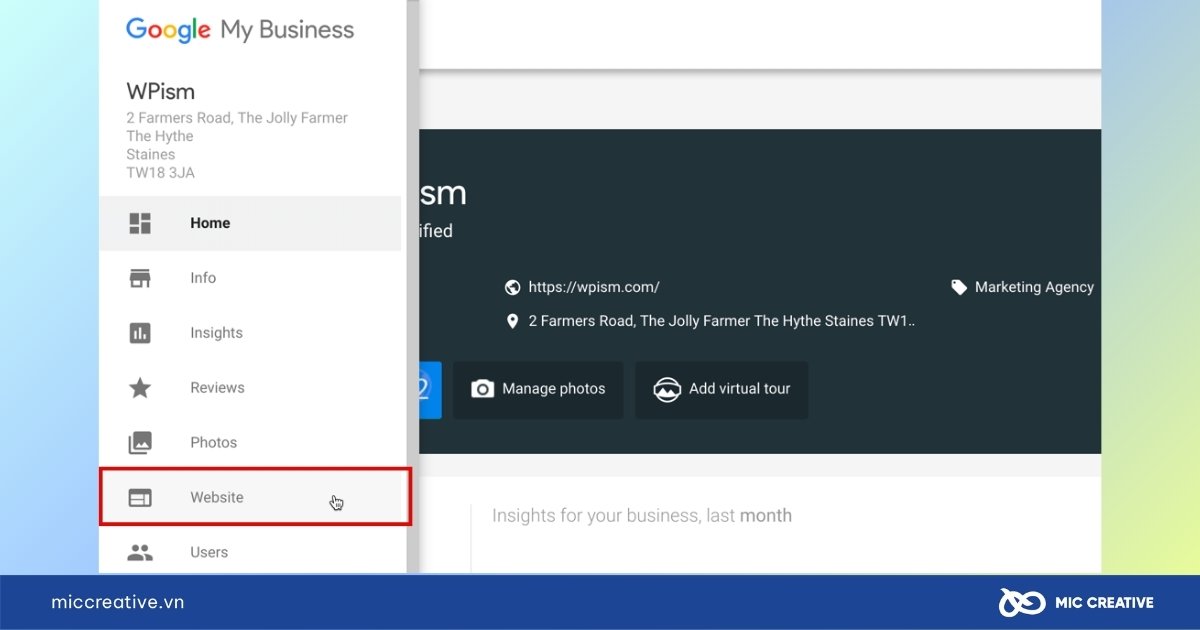1200x630 pixels.
Task: Open the Reviews menu item
Action: pos(250,388)
